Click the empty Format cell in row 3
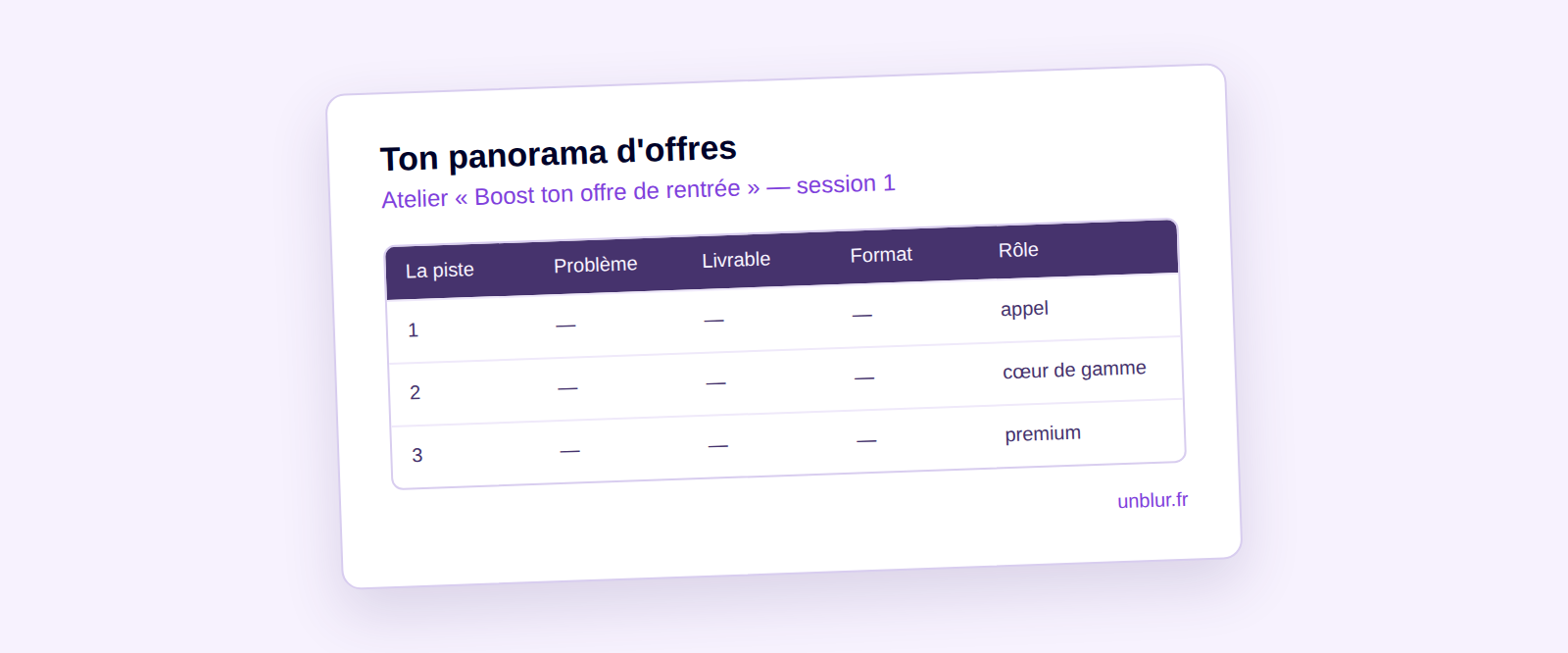 [x=866, y=440]
